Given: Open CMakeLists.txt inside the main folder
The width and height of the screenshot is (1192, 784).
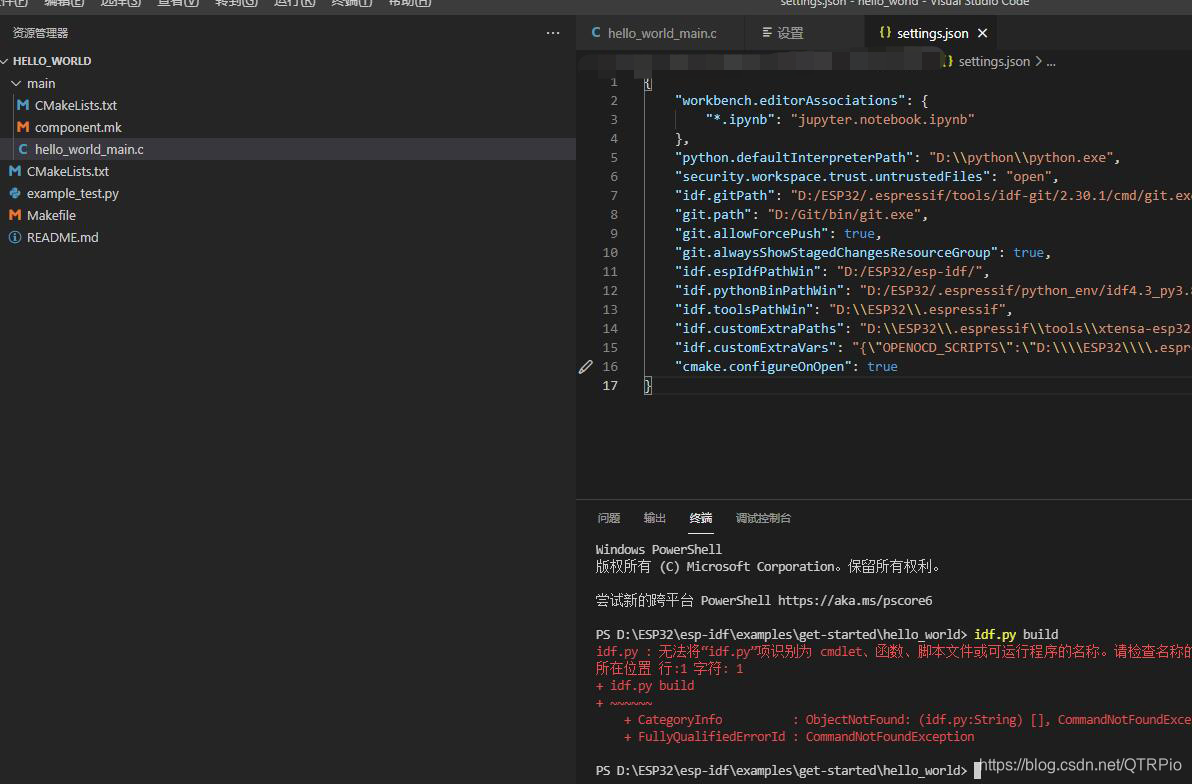Looking at the screenshot, I should click(x=75, y=105).
